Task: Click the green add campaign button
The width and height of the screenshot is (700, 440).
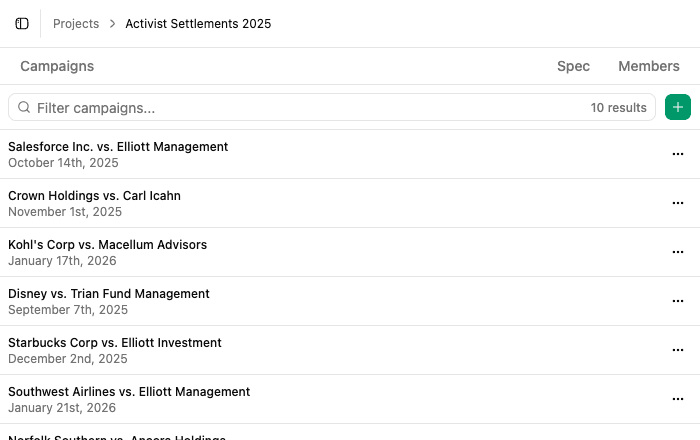Action: [x=678, y=107]
